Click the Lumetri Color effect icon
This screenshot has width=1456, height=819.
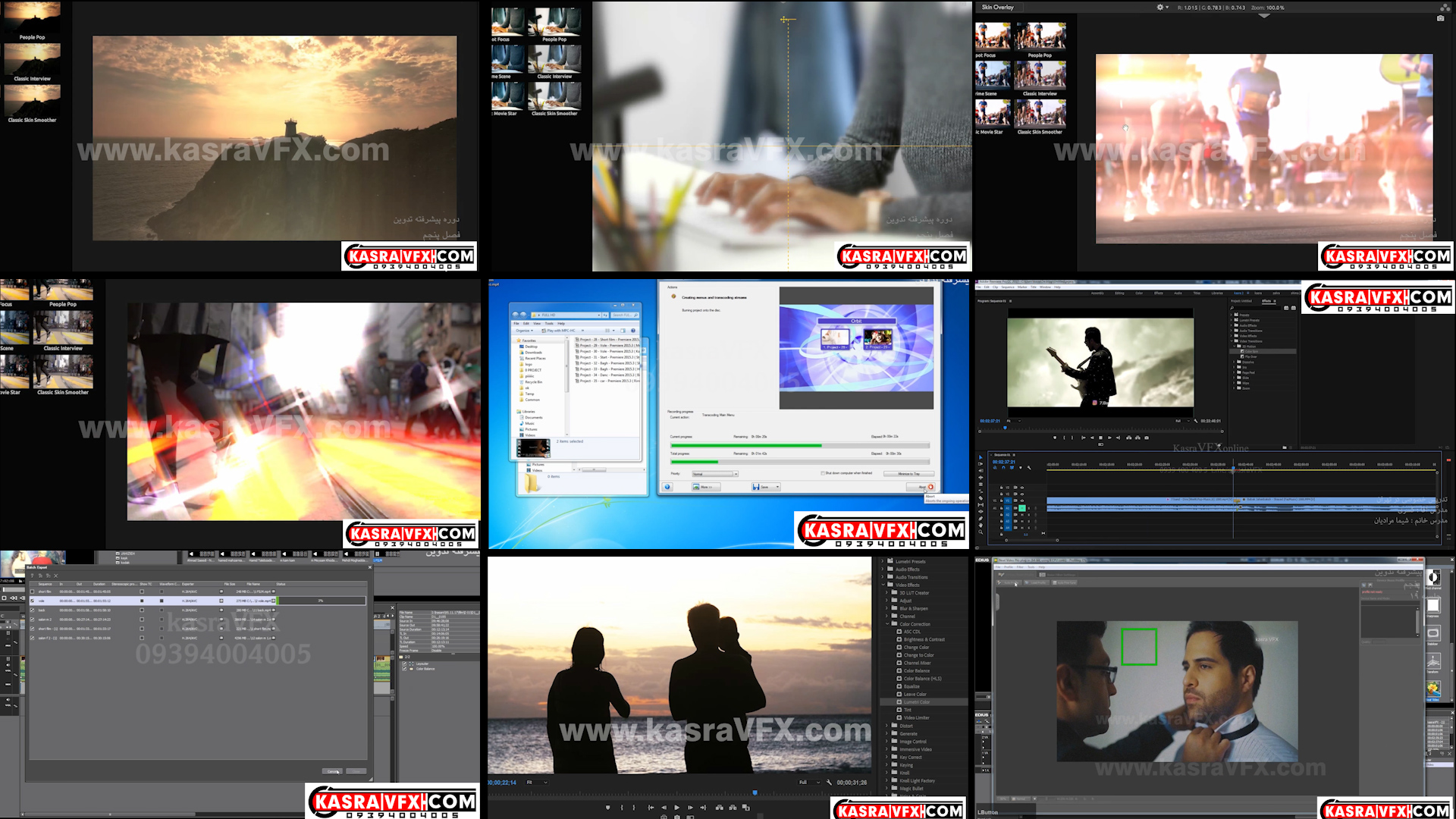click(899, 702)
